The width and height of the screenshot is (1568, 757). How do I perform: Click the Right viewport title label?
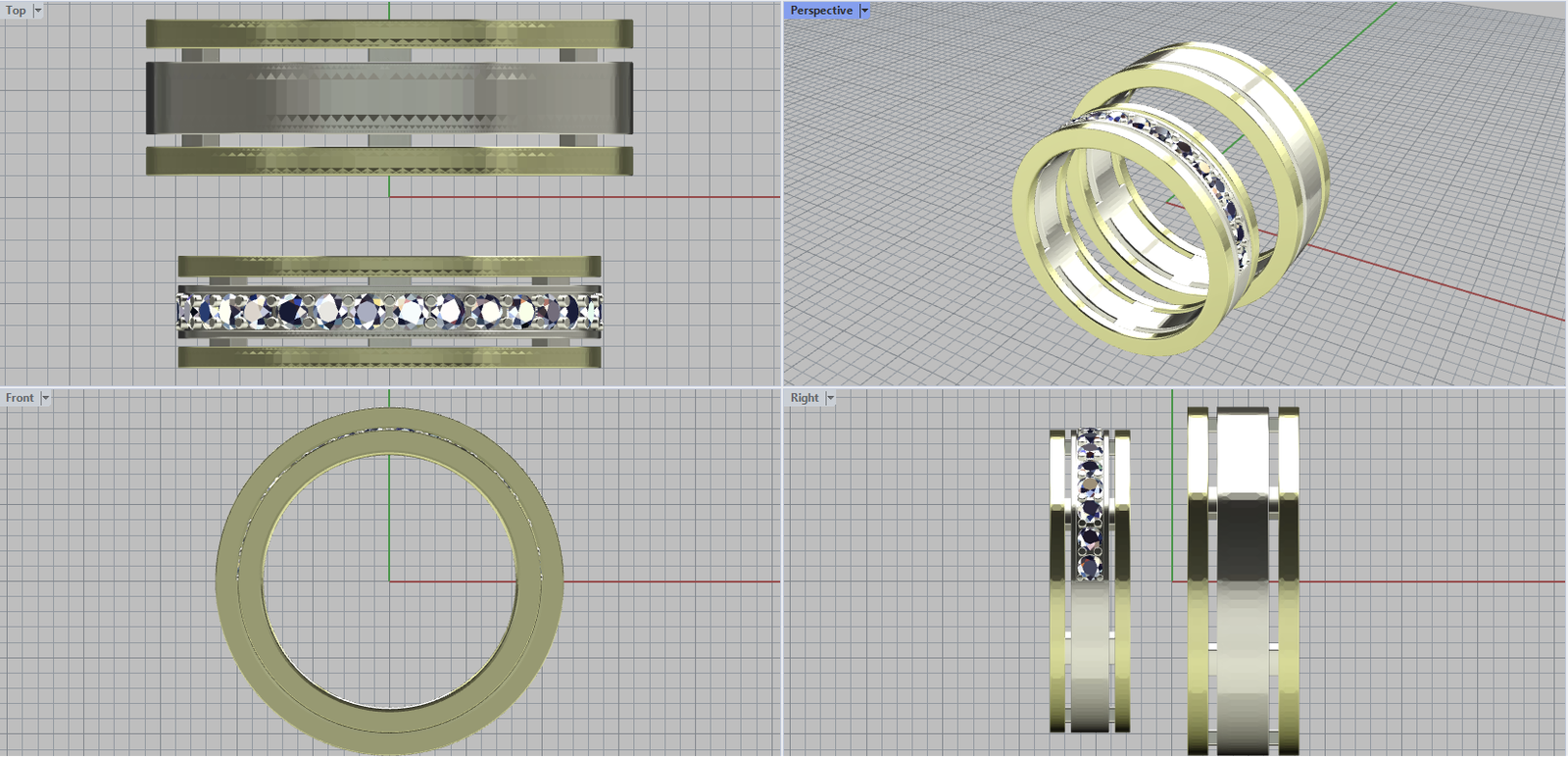pos(804,398)
